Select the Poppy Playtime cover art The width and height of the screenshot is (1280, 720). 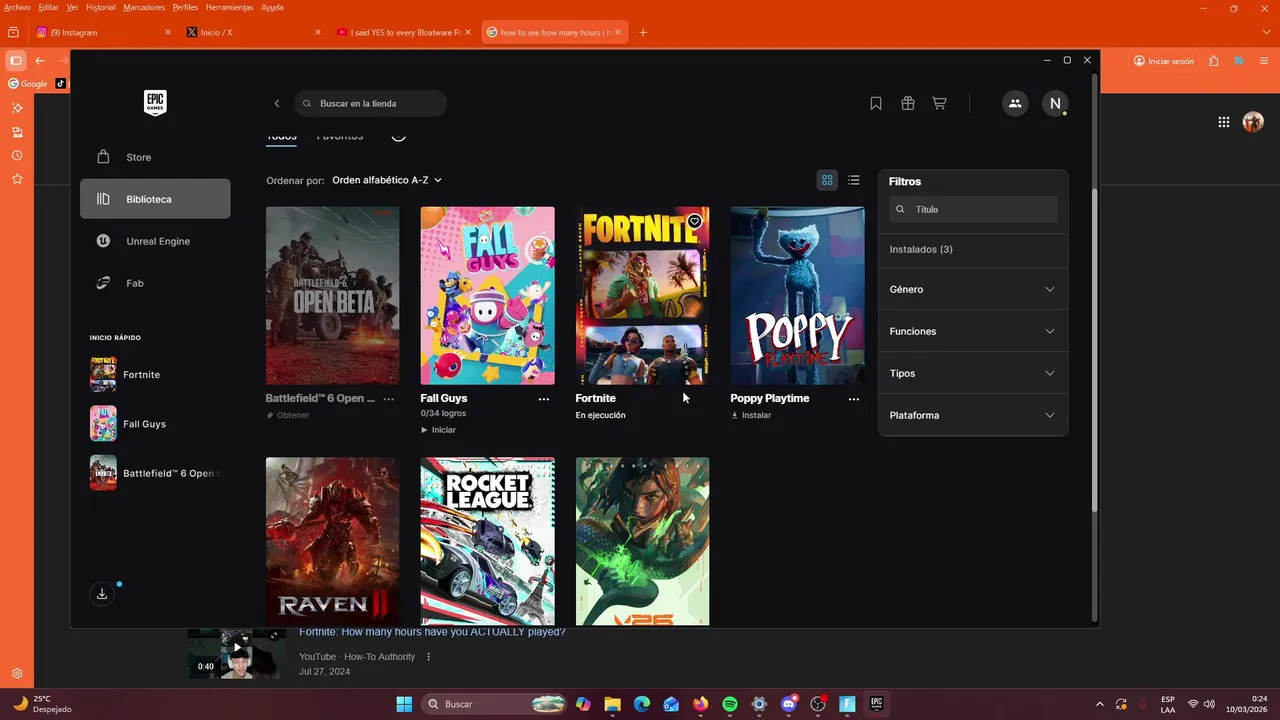[x=798, y=296]
